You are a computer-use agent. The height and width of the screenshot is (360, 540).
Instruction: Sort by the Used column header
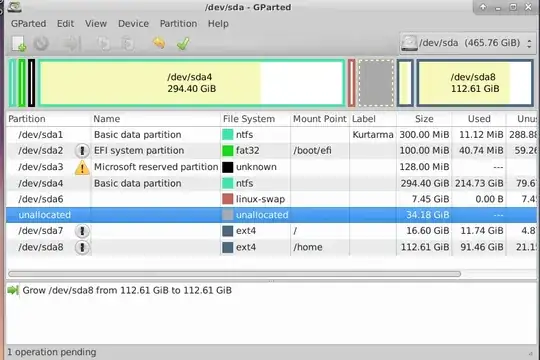tap(479, 119)
